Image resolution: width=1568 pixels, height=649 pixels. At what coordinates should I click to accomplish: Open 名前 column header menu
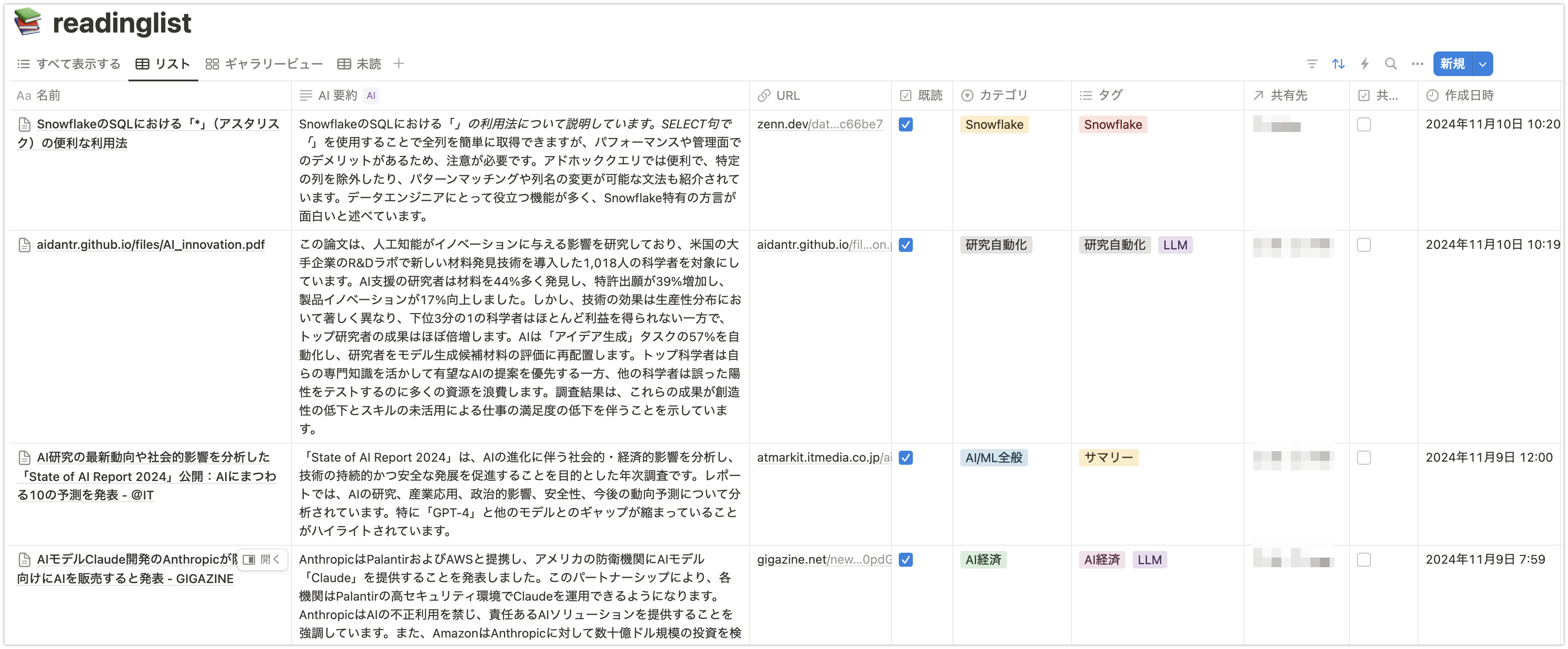[151, 95]
